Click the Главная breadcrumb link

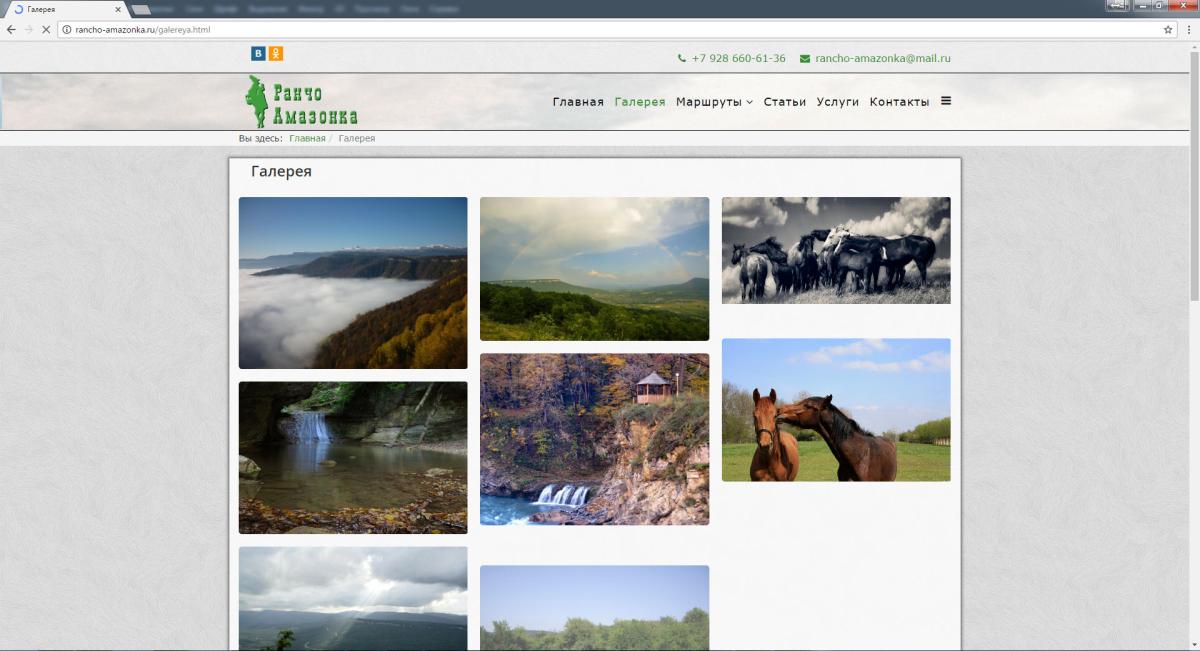pyautogui.click(x=307, y=138)
